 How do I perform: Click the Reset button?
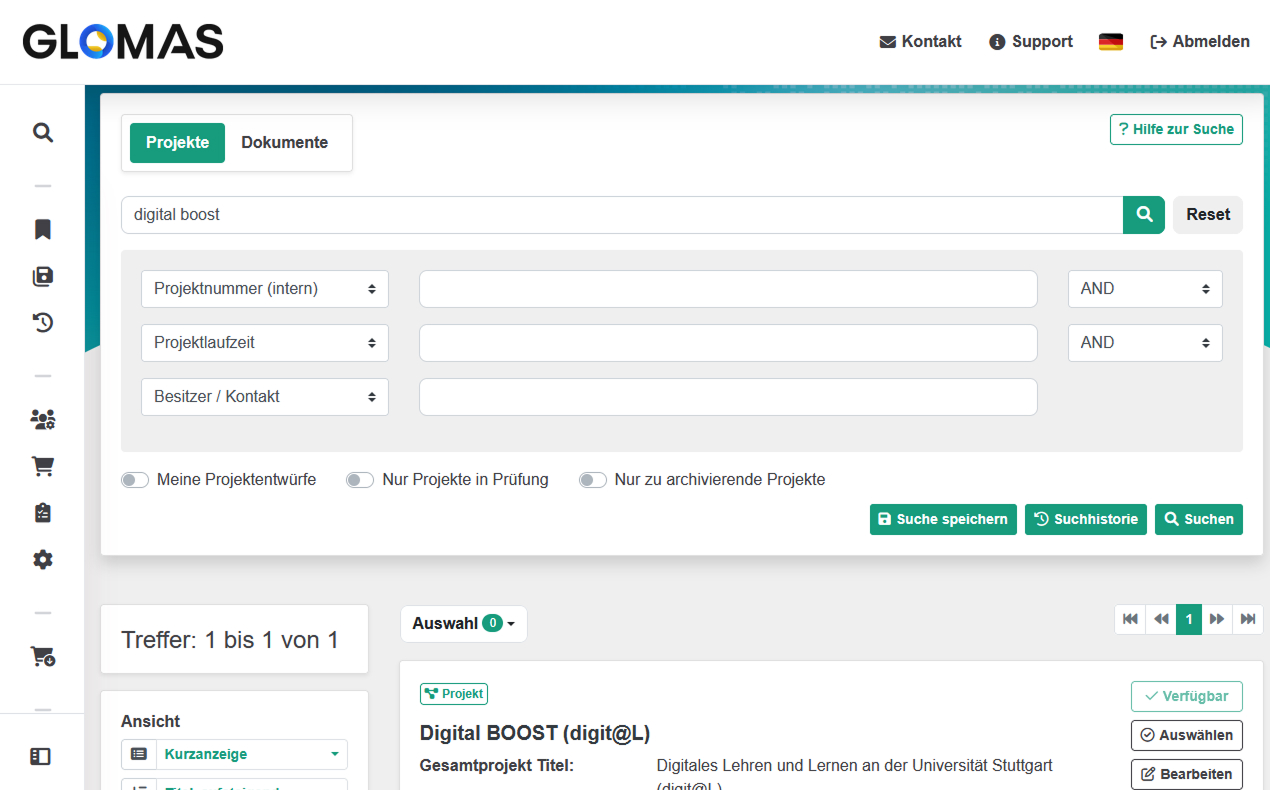[x=1208, y=214]
